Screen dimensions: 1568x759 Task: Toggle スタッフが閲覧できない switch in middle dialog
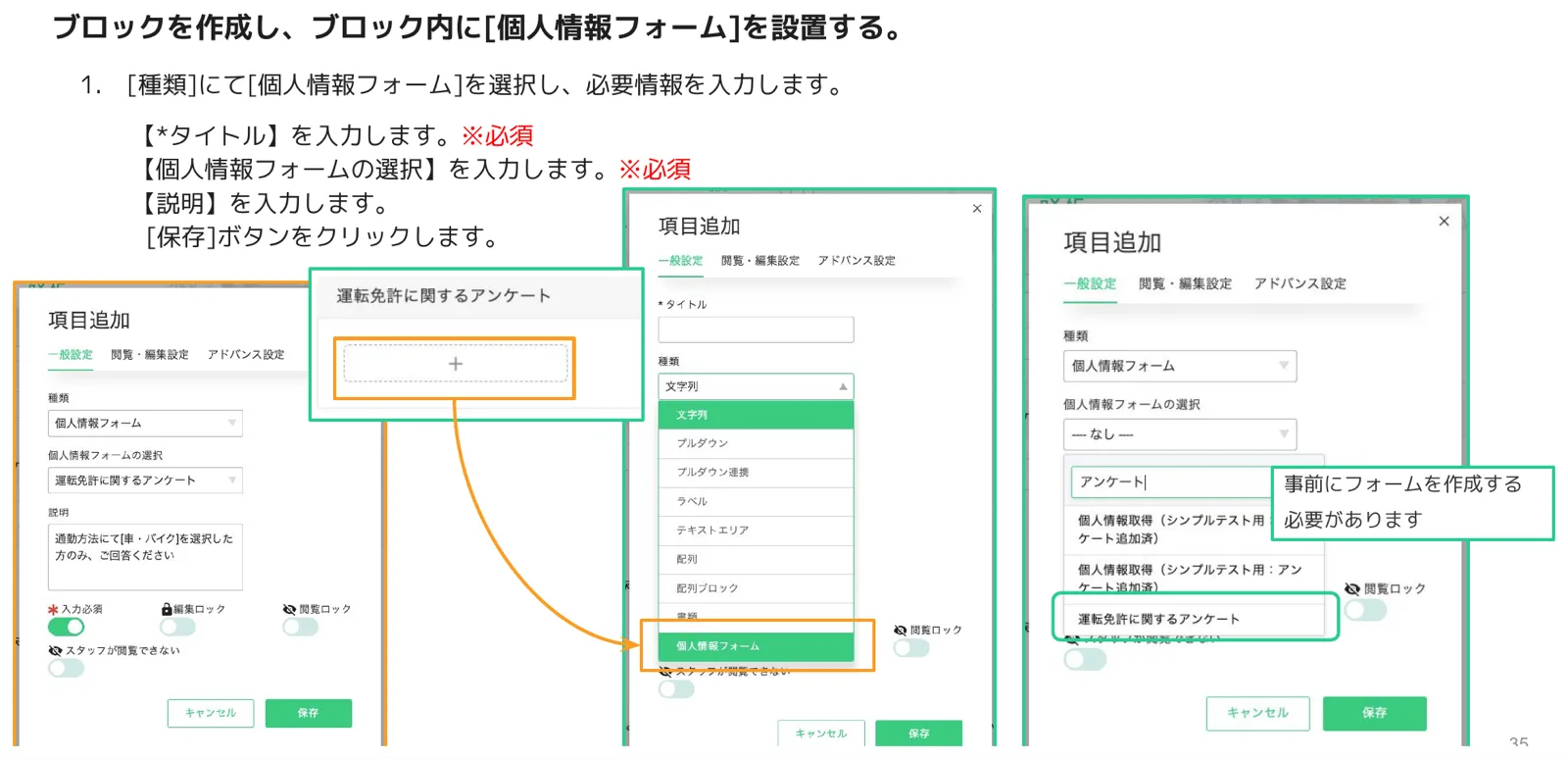pos(676,688)
